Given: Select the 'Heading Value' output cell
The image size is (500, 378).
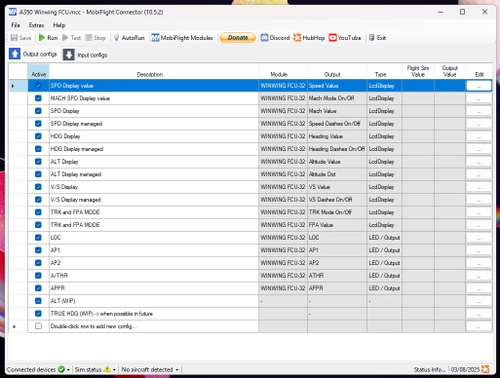Looking at the screenshot, I should tap(337, 136).
